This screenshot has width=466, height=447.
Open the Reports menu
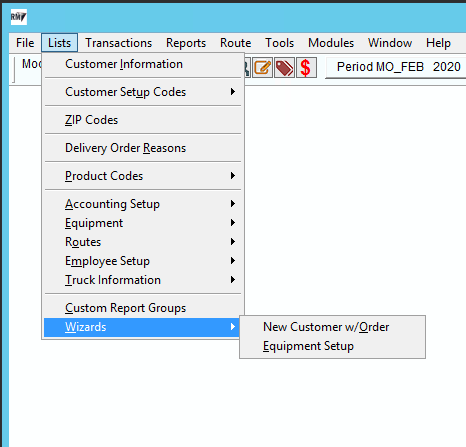pyautogui.click(x=186, y=43)
